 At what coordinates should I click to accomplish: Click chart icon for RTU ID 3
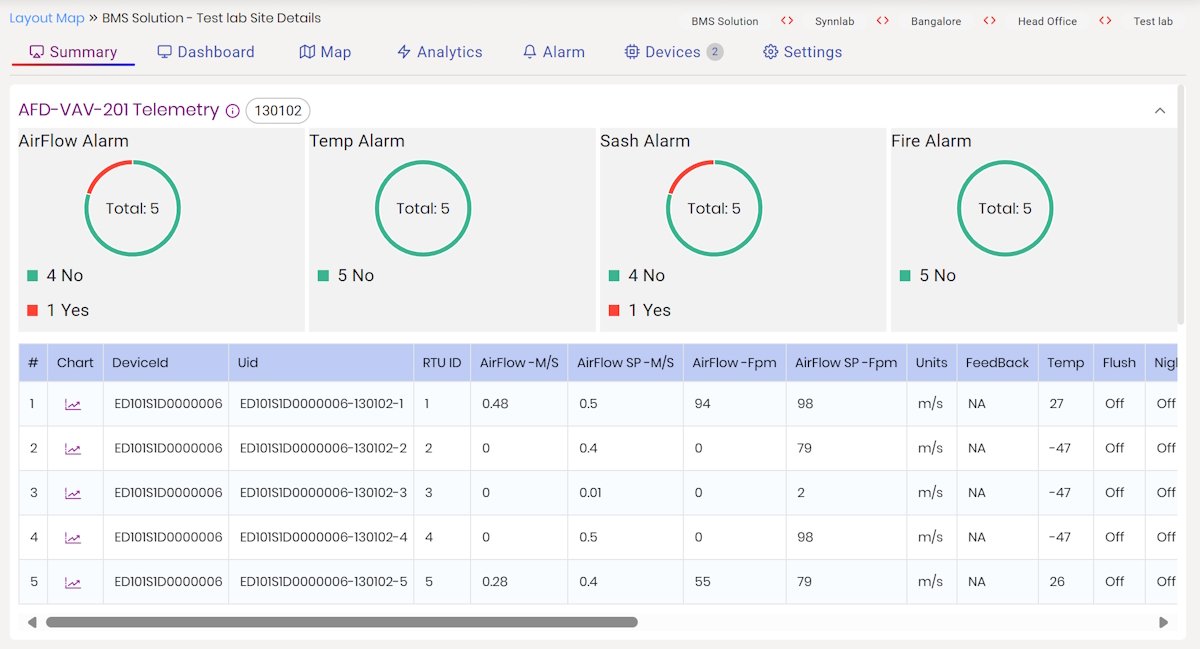[x=73, y=493]
